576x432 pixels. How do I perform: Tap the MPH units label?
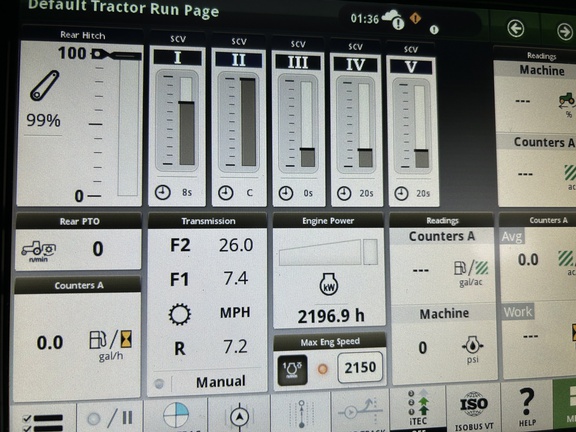coord(235,312)
